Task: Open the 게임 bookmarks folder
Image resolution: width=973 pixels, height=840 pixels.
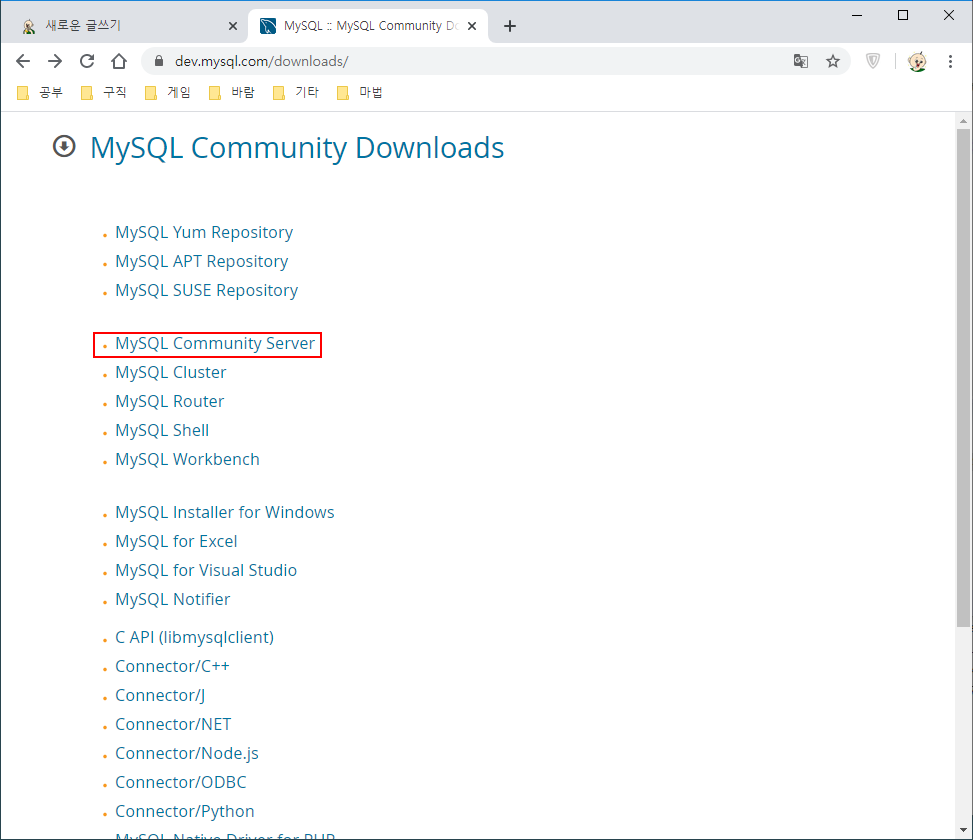Action: (168, 92)
